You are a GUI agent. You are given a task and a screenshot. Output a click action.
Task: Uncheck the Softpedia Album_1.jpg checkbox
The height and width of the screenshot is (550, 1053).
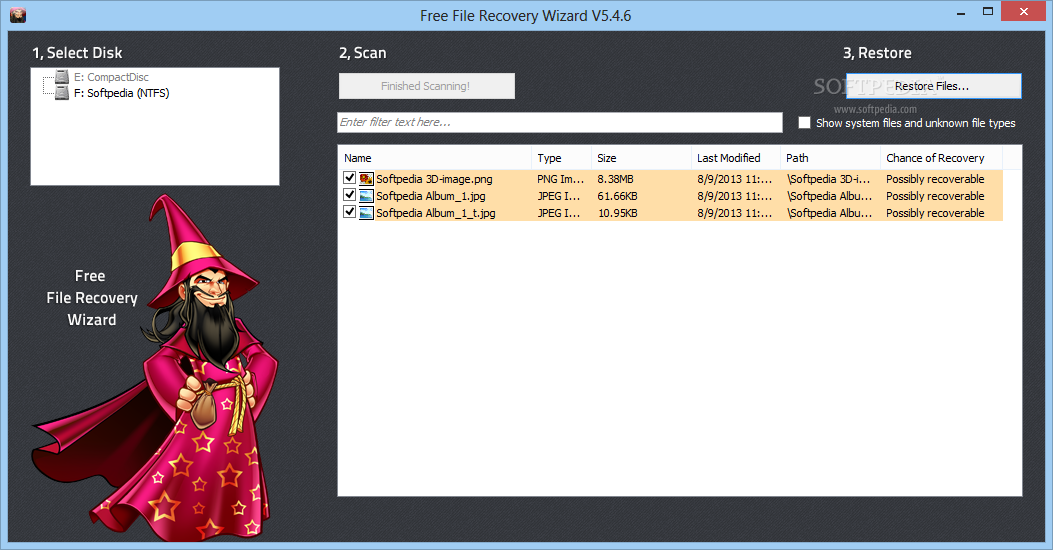point(349,195)
